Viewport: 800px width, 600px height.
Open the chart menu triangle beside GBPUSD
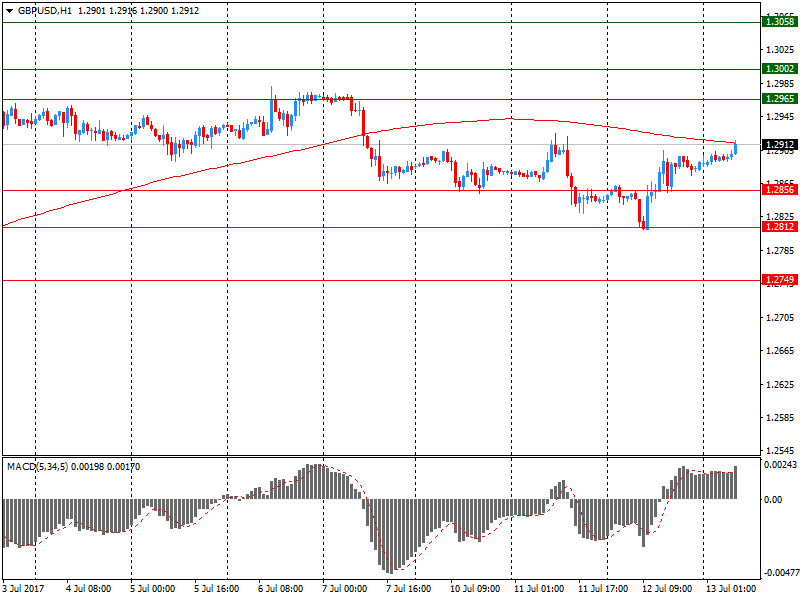click(x=9, y=11)
